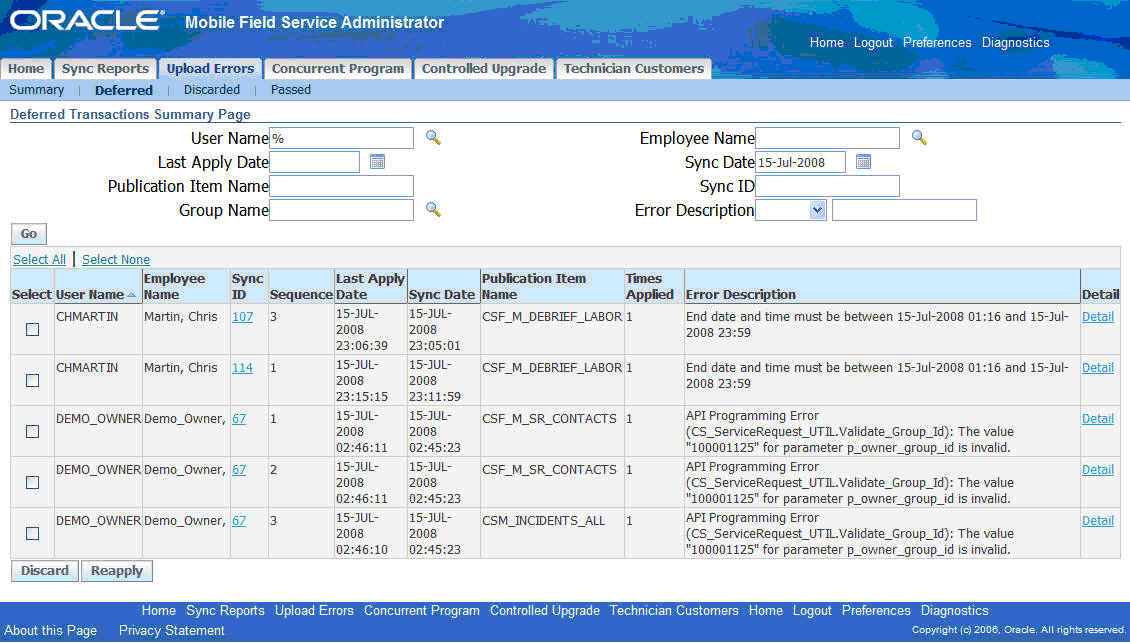The height and width of the screenshot is (643, 1130).
Task: Open Sync ID 107 link
Action: 242,316
